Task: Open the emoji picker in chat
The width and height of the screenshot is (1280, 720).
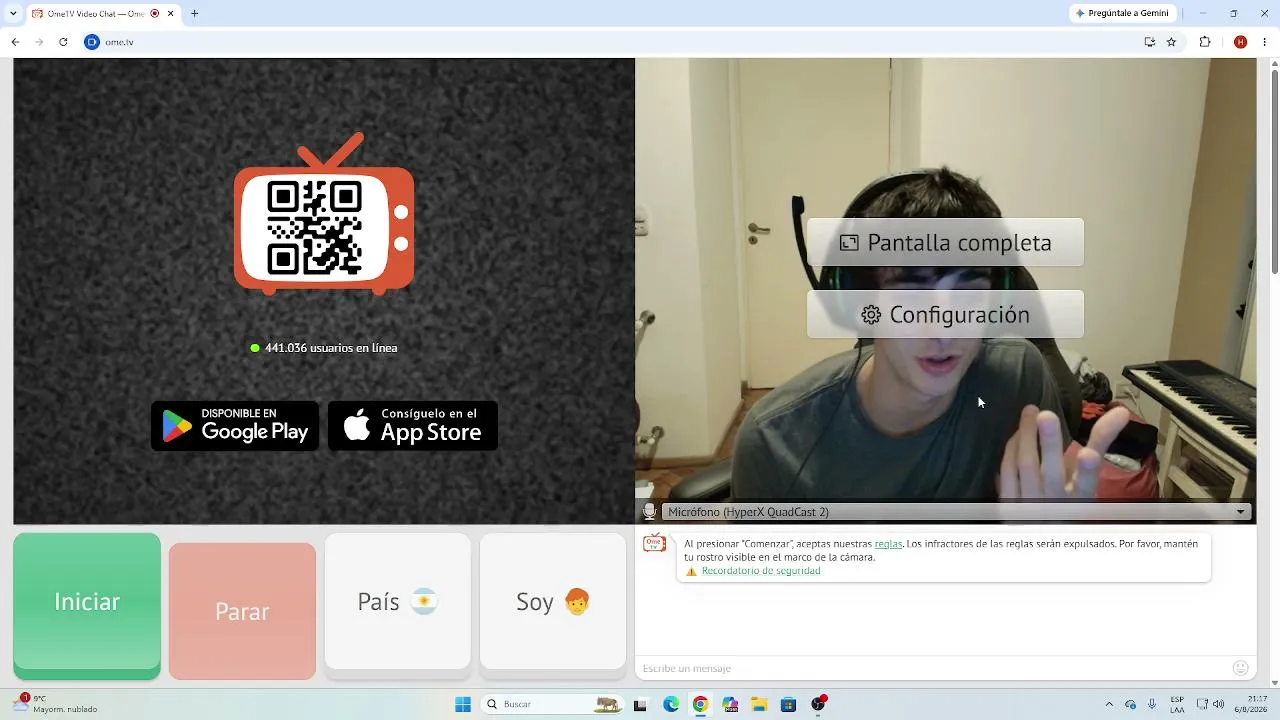Action: coord(1241,668)
